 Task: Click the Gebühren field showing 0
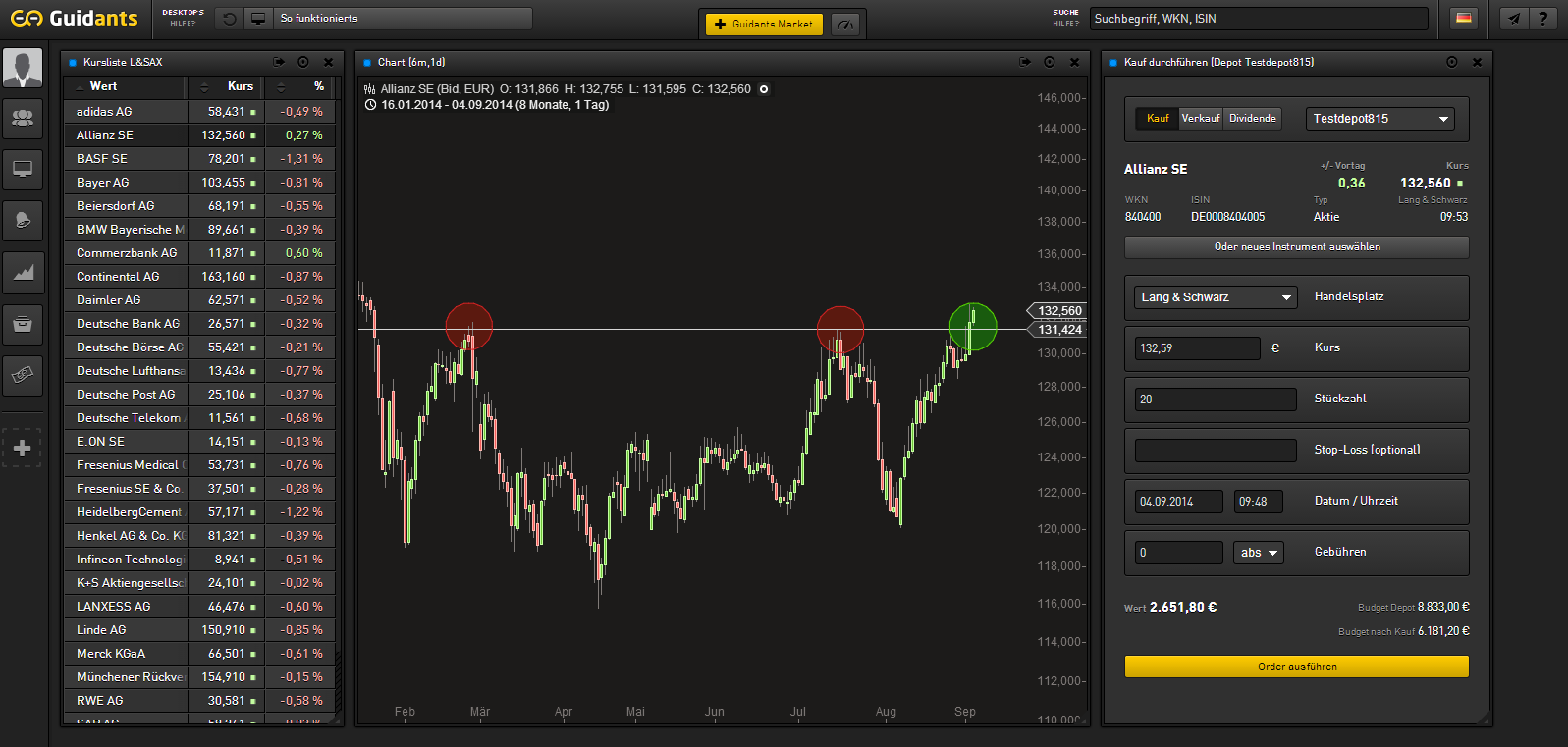[x=1179, y=553]
